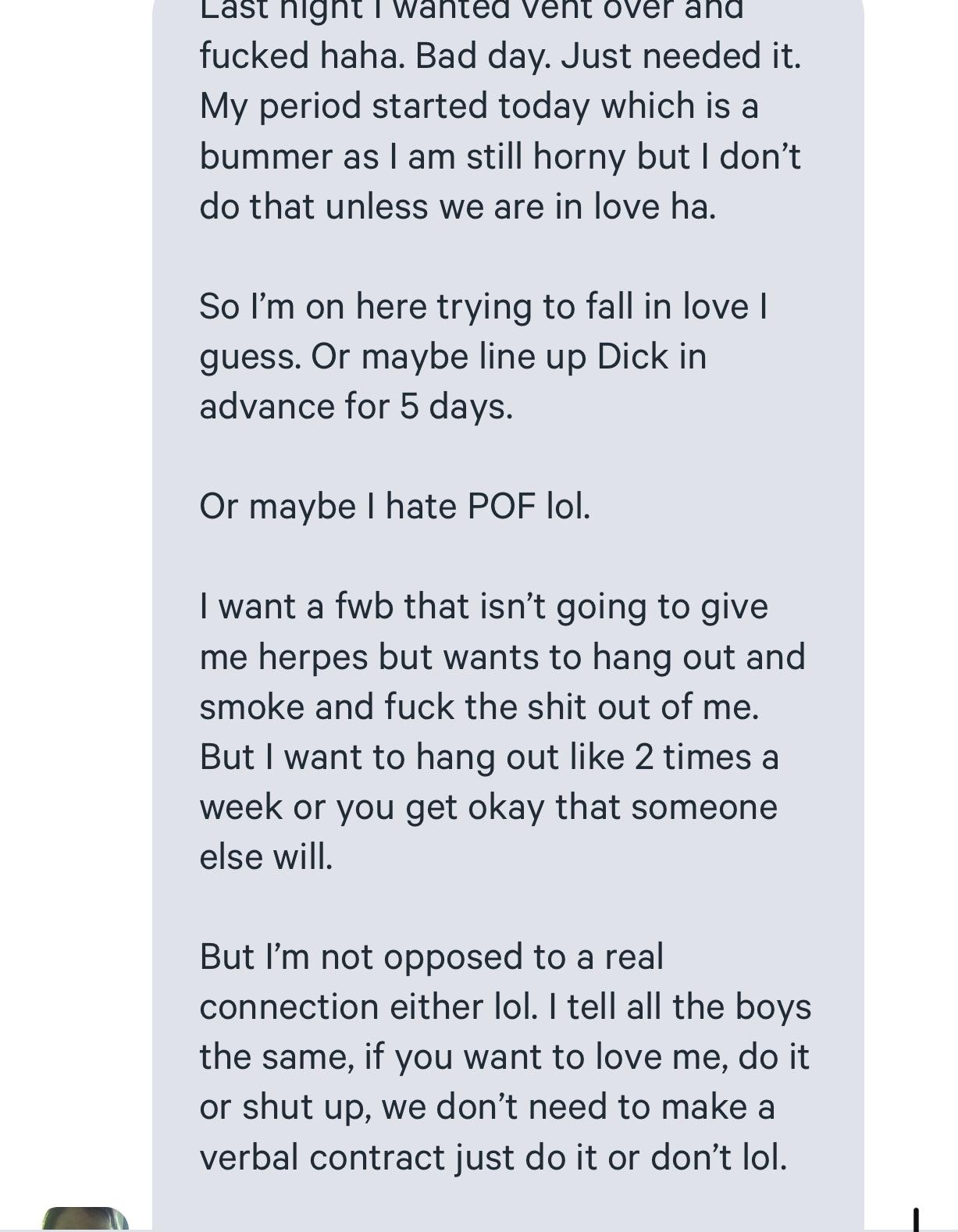
Task: Tap the line "do that unless we are in love ha."
Action: point(458,206)
